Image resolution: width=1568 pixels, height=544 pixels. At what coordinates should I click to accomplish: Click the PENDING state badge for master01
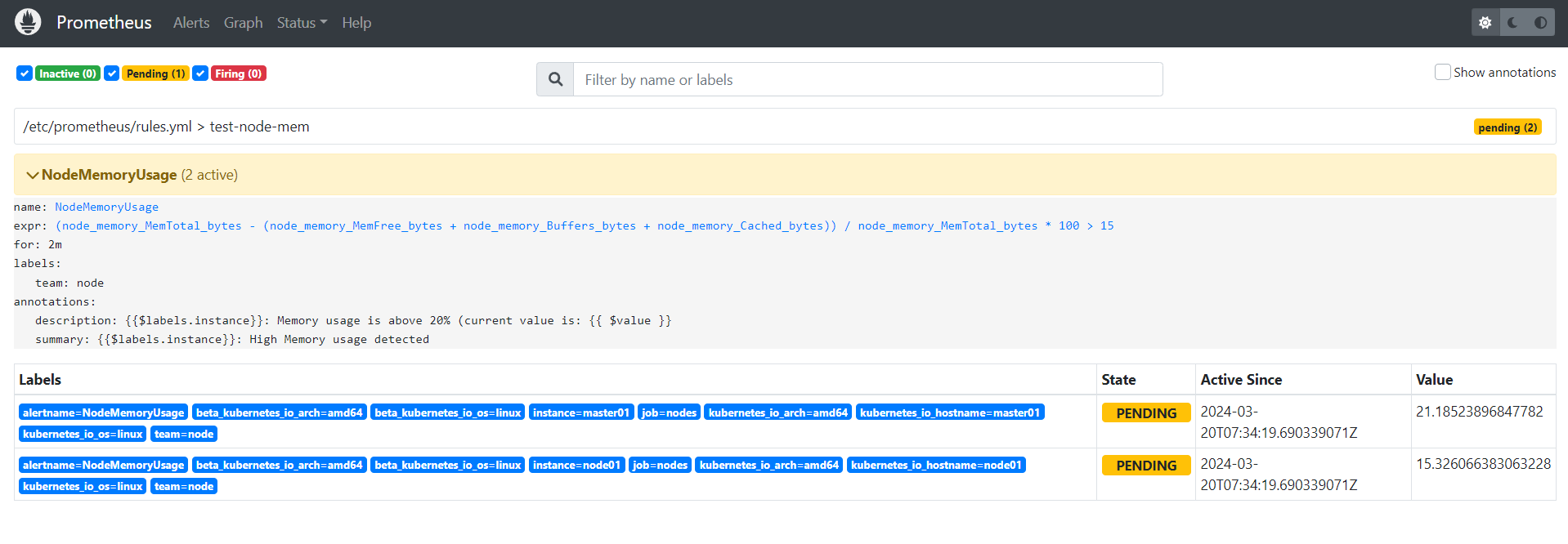click(1146, 412)
